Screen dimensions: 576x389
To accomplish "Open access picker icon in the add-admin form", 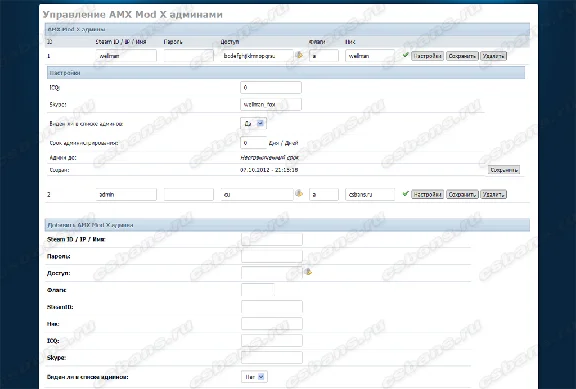I will 308,272.
